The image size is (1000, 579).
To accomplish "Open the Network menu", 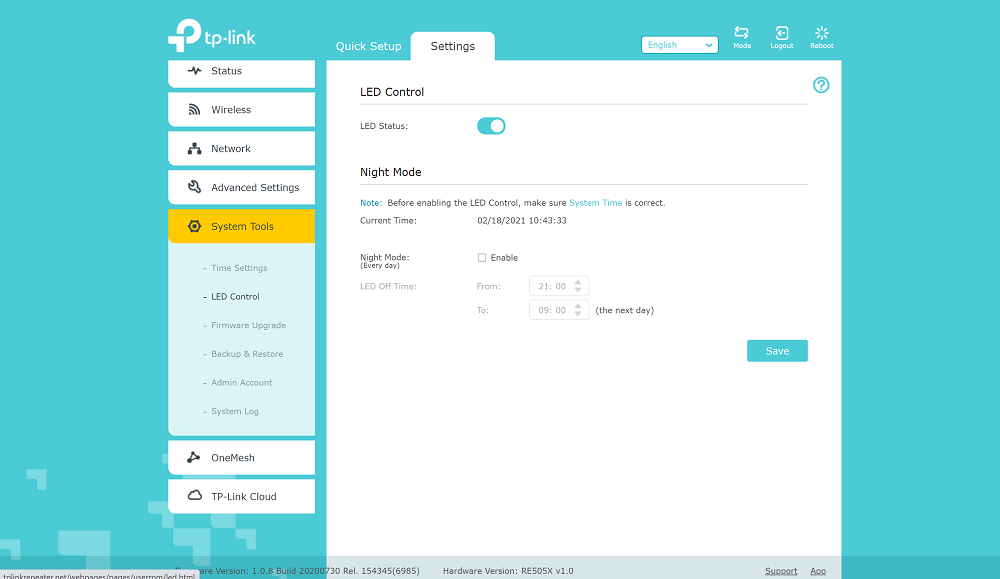I will click(242, 149).
